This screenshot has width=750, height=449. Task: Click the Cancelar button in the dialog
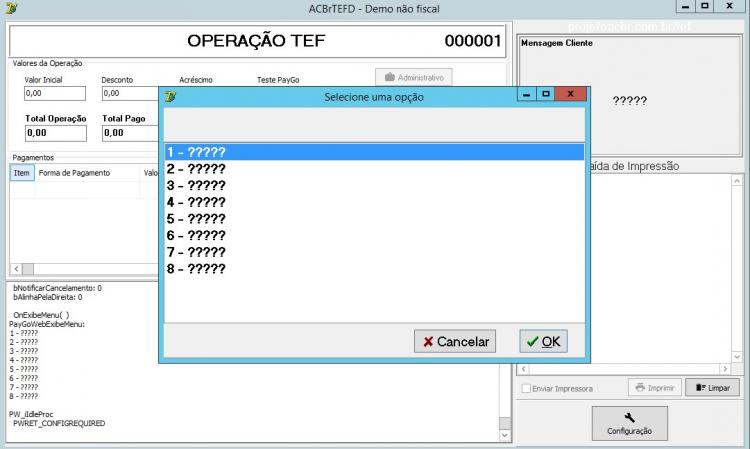pyautogui.click(x=455, y=341)
